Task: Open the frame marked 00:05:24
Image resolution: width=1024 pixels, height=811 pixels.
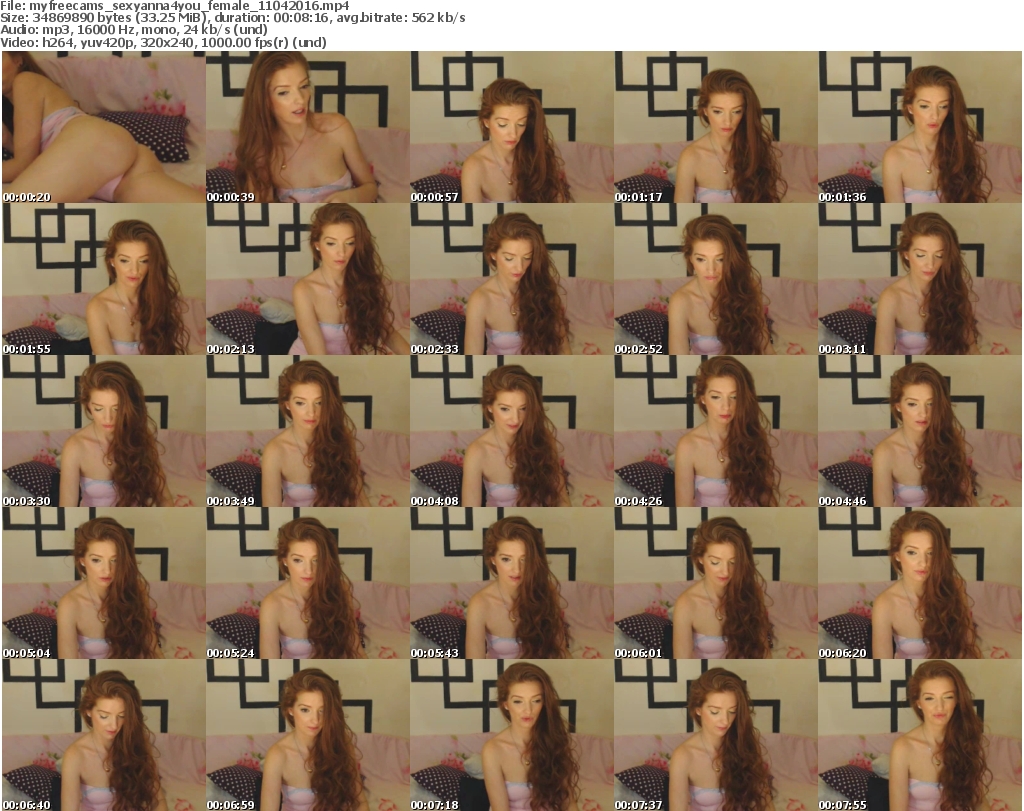Action: pyautogui.click(x=308, y=583)
